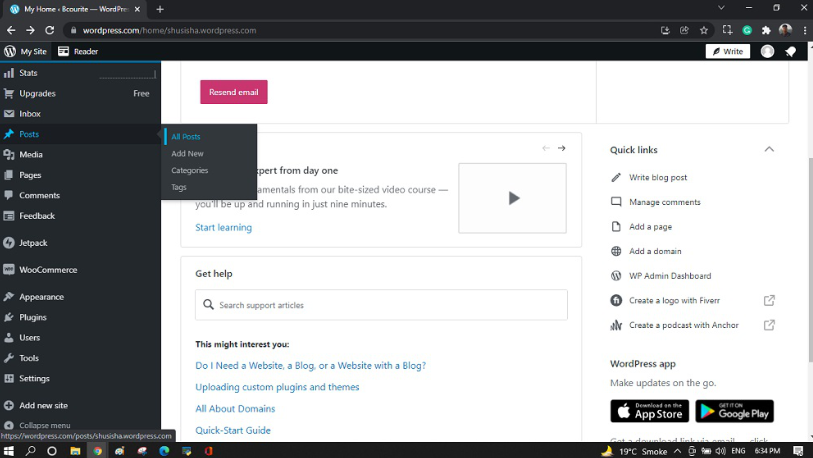The image size is (813, 458).
Task: Open the Quick-Start Guide link
Action: (233, 430)
